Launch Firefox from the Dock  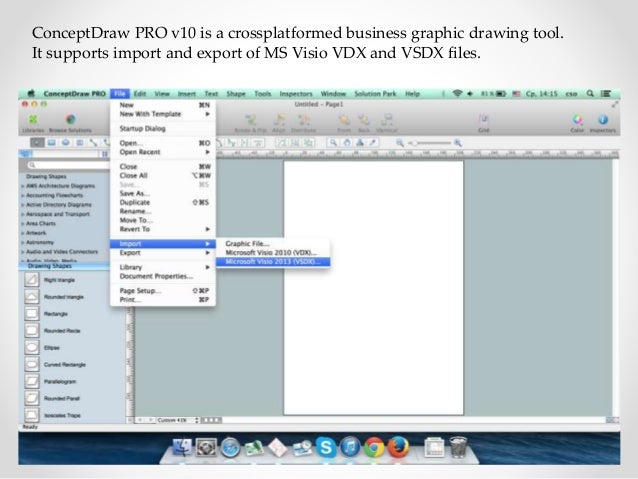pos(398,447)
